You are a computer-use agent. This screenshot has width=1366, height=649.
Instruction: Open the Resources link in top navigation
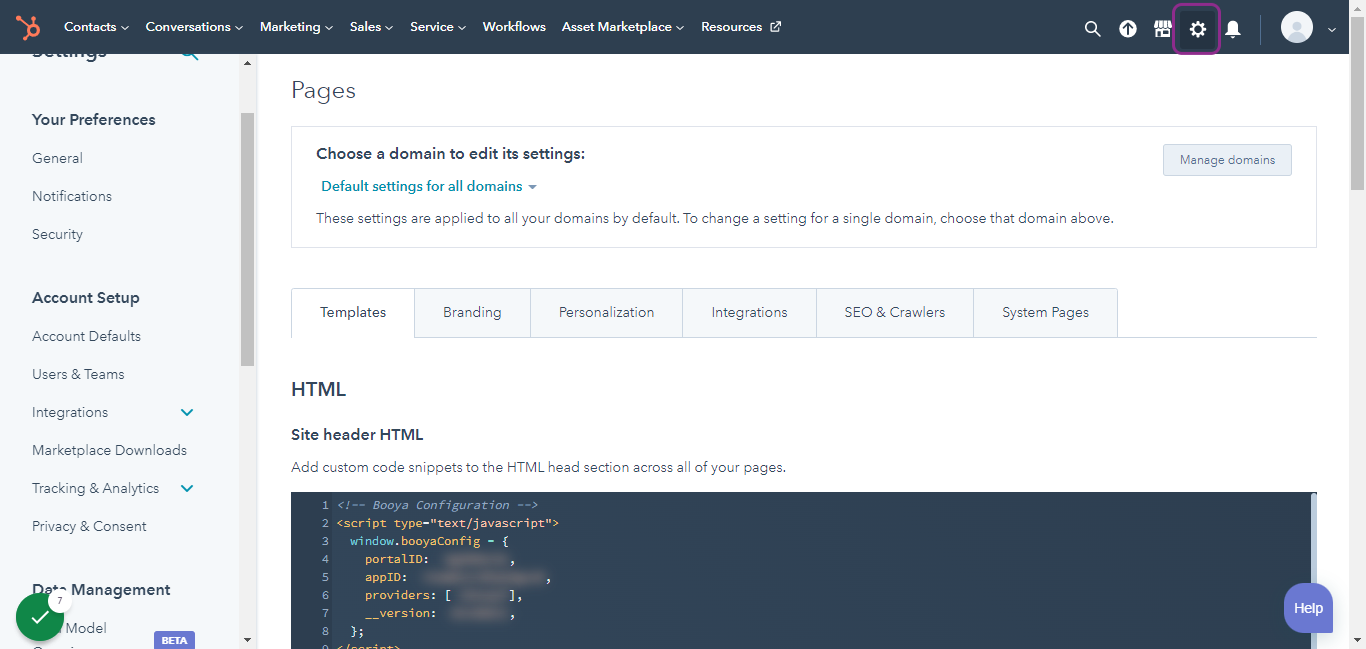tap(741, 27)
